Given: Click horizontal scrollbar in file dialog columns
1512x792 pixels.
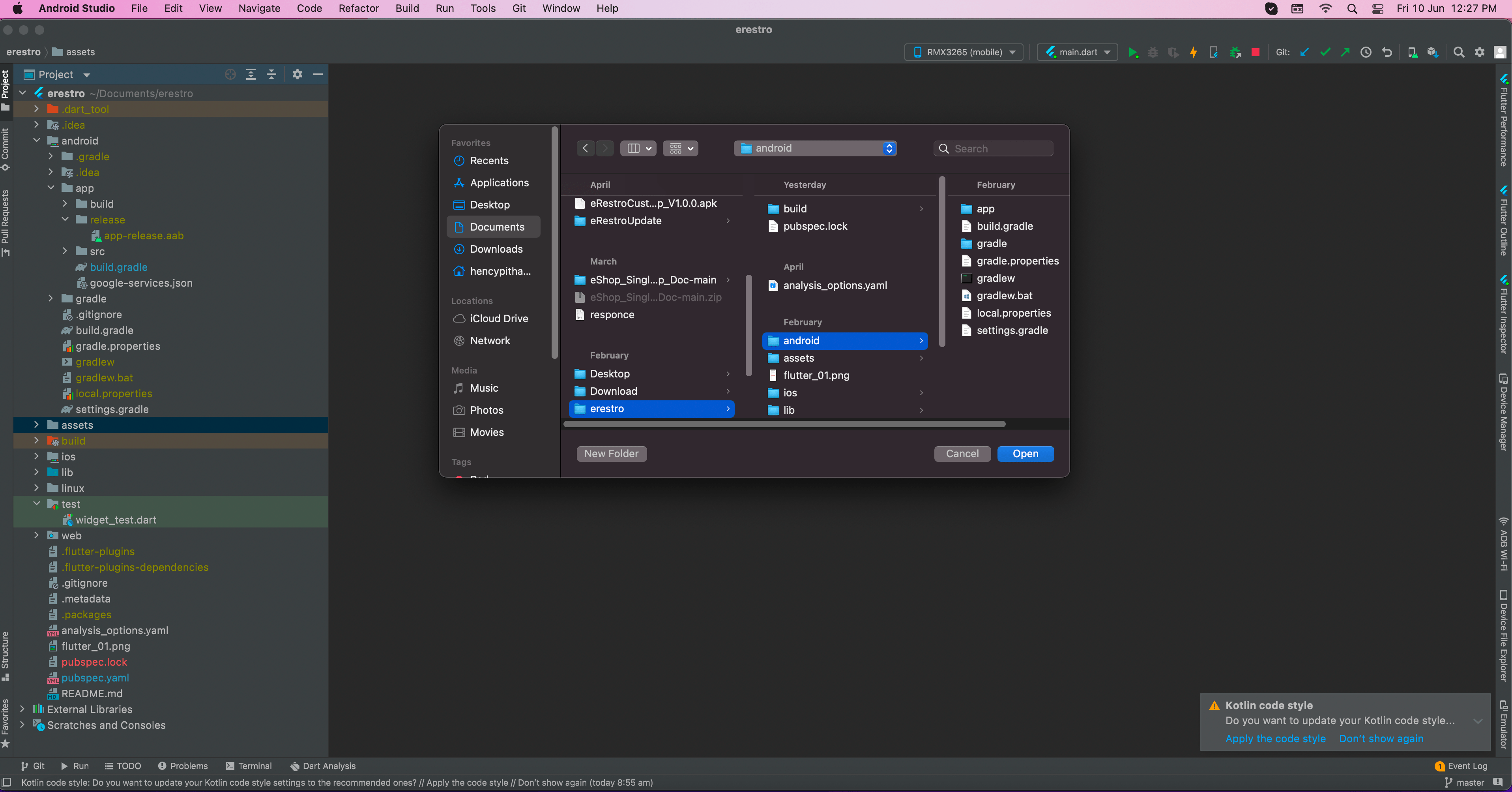Looking at the screenshot, I should click(784, 424).
